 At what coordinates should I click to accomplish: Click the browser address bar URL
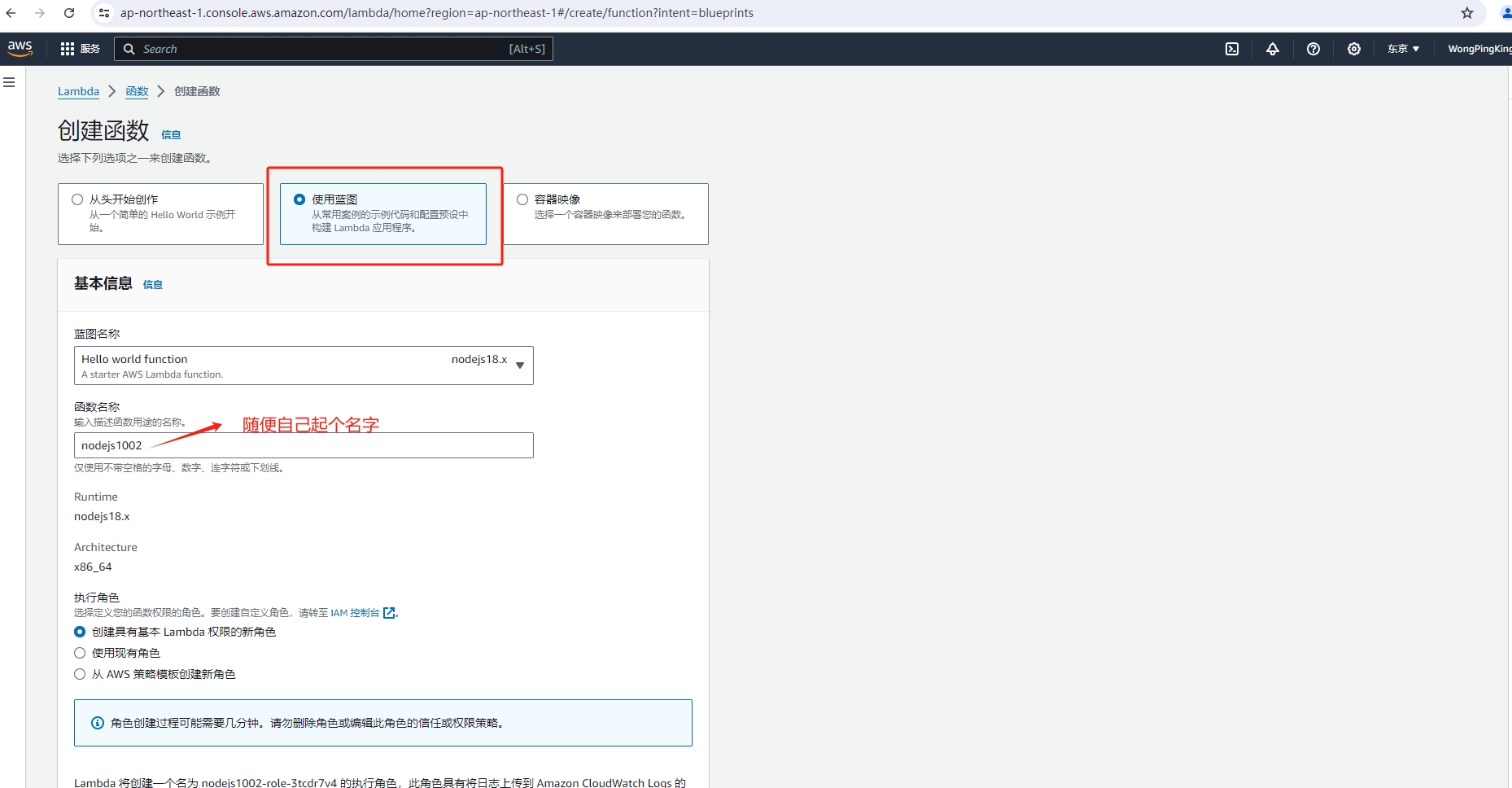[437, 13]
